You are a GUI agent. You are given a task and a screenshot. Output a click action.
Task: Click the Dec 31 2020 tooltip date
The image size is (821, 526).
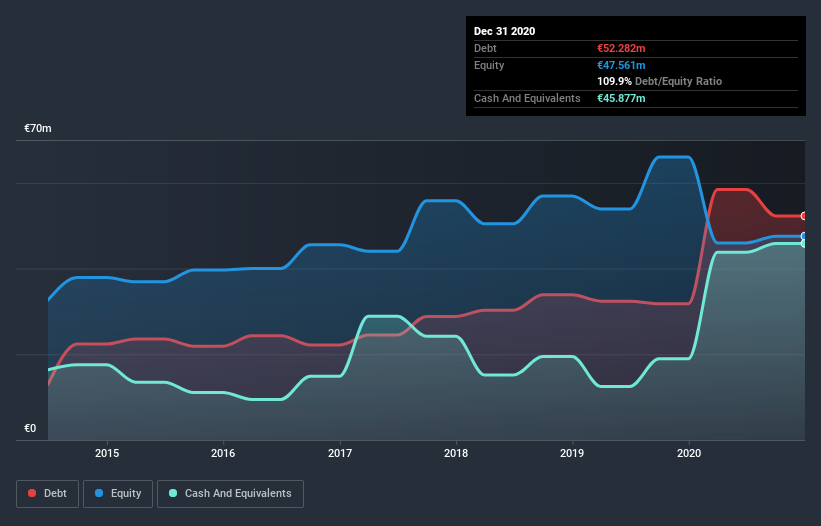(x=504, y=31)
